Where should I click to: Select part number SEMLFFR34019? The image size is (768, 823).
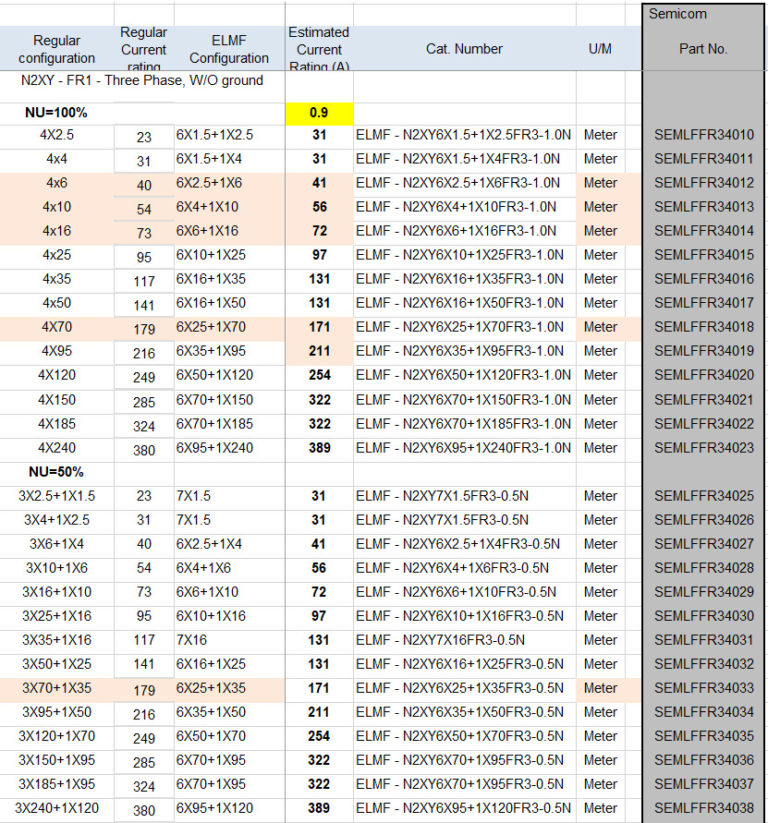coord(703,351)
